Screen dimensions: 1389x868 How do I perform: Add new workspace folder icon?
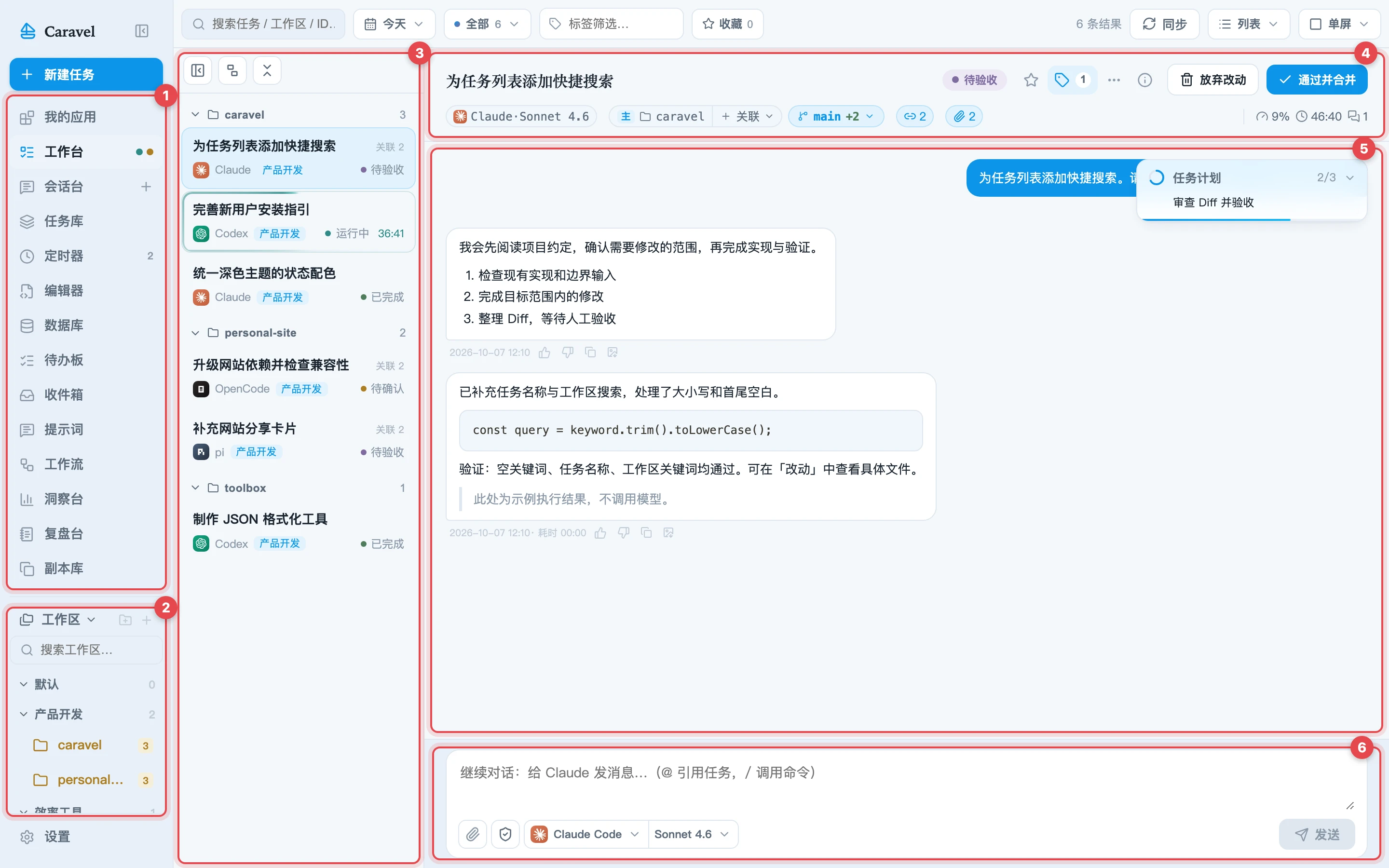click(125, 620)
